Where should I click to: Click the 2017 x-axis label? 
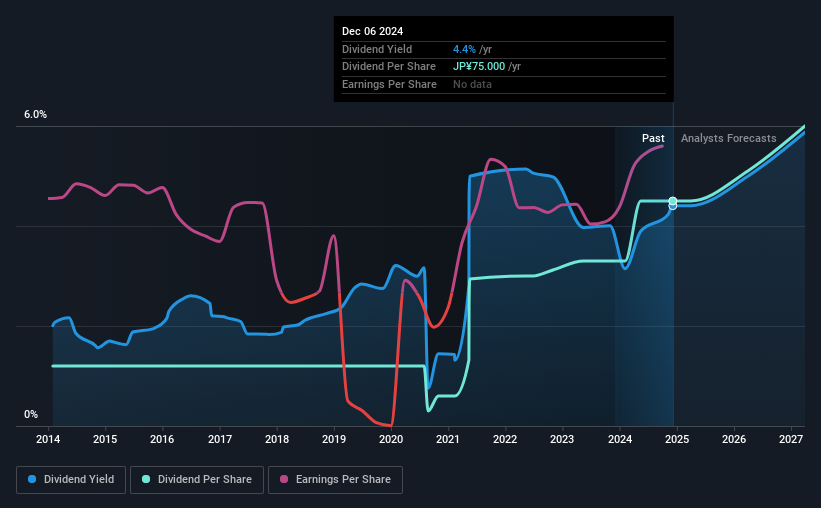[x=220, y=439]
